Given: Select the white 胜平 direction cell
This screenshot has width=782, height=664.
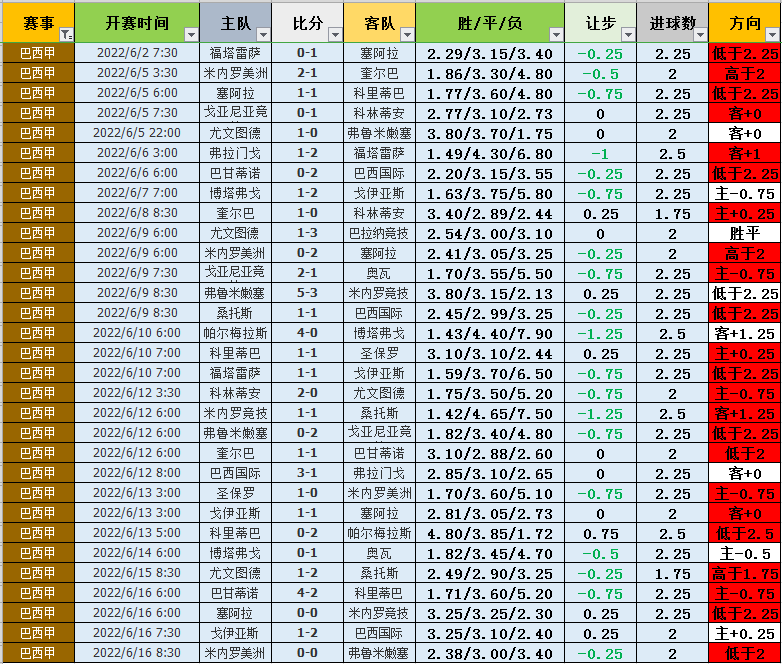Looking at the screenshot, I should coord(744,233).
